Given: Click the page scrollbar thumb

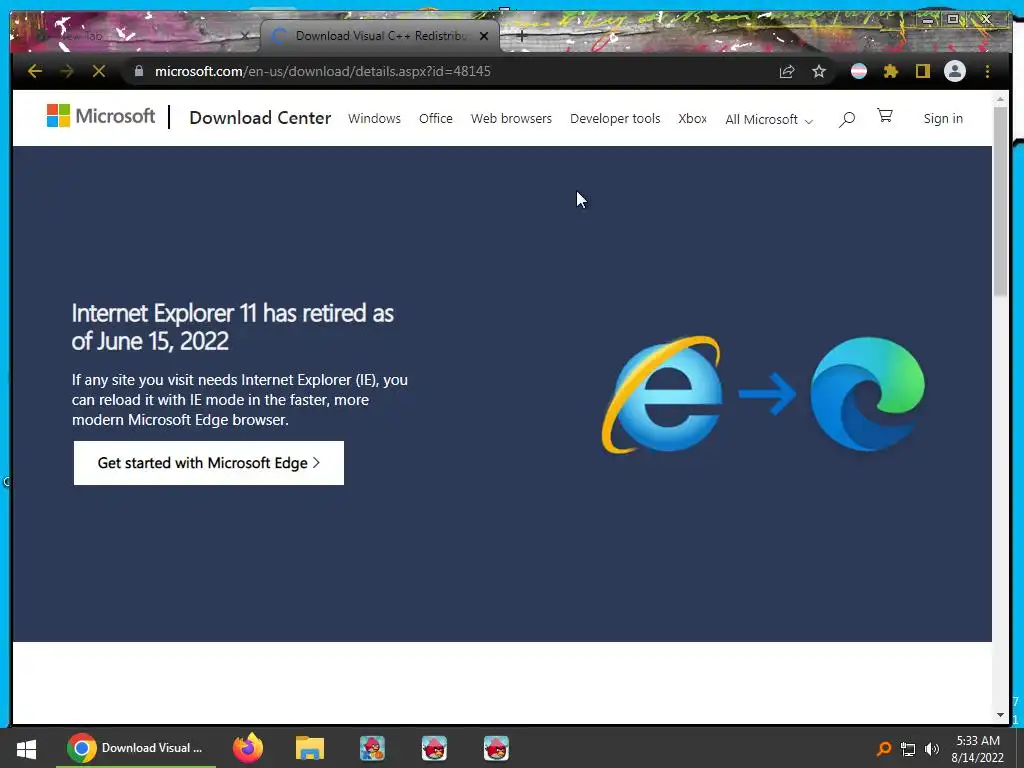Looking at the screenshot, I should [x=1000, y=200].
